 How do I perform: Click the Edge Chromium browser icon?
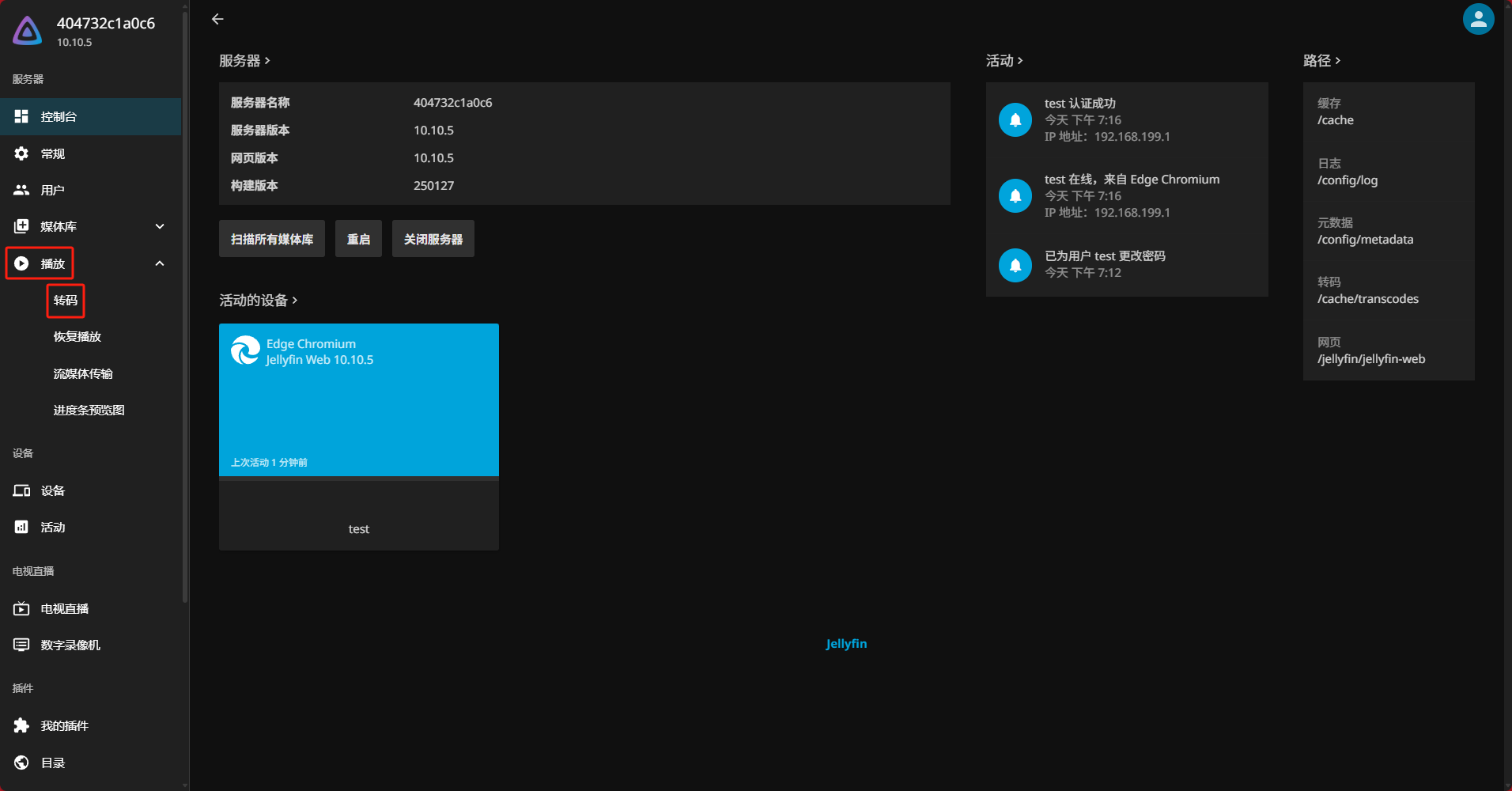click(x=245, y=350)
